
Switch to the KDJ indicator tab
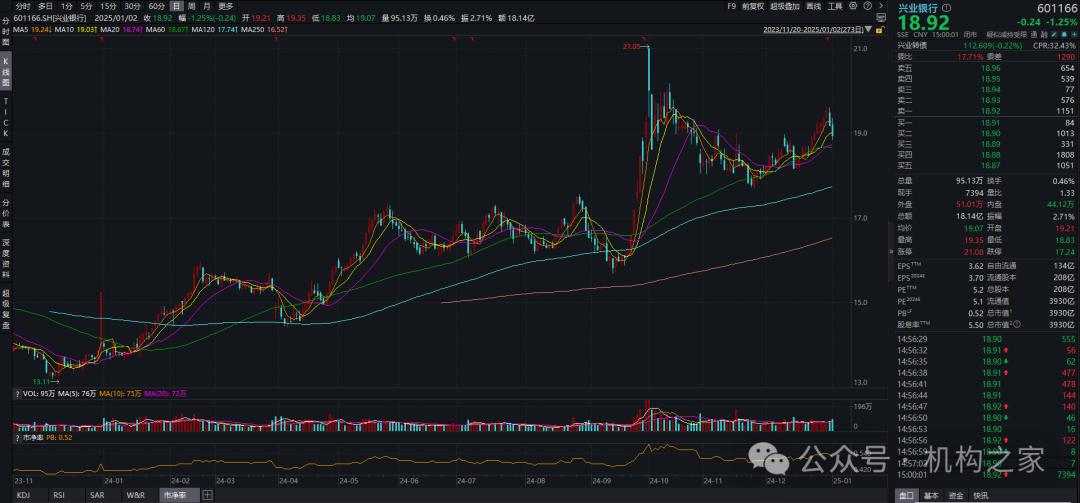click(x=24, y=495)
